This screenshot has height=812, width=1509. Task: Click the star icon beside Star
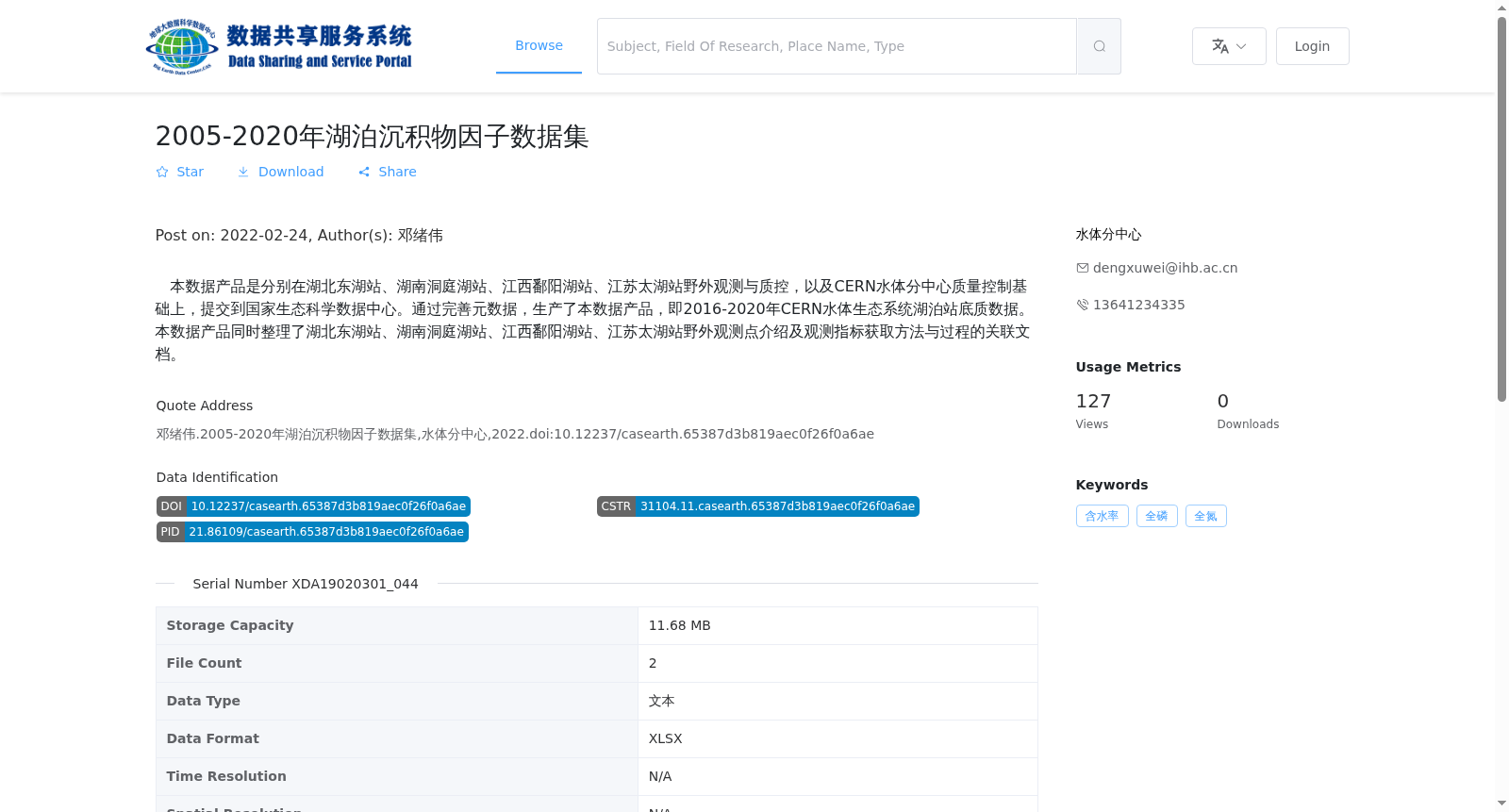coord(162,172)
